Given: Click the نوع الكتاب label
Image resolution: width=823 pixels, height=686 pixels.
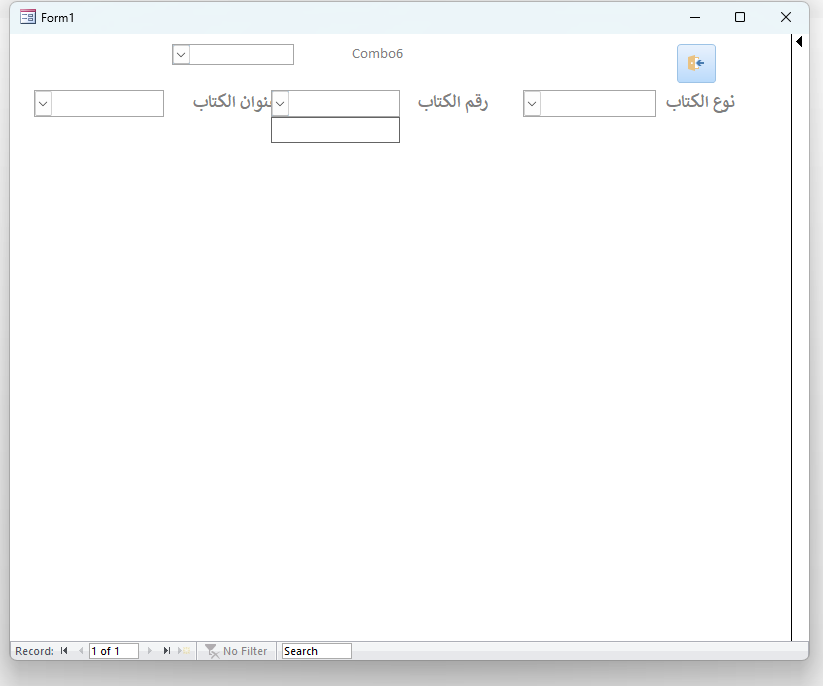Looking at the screenshot, I should 700,102.
